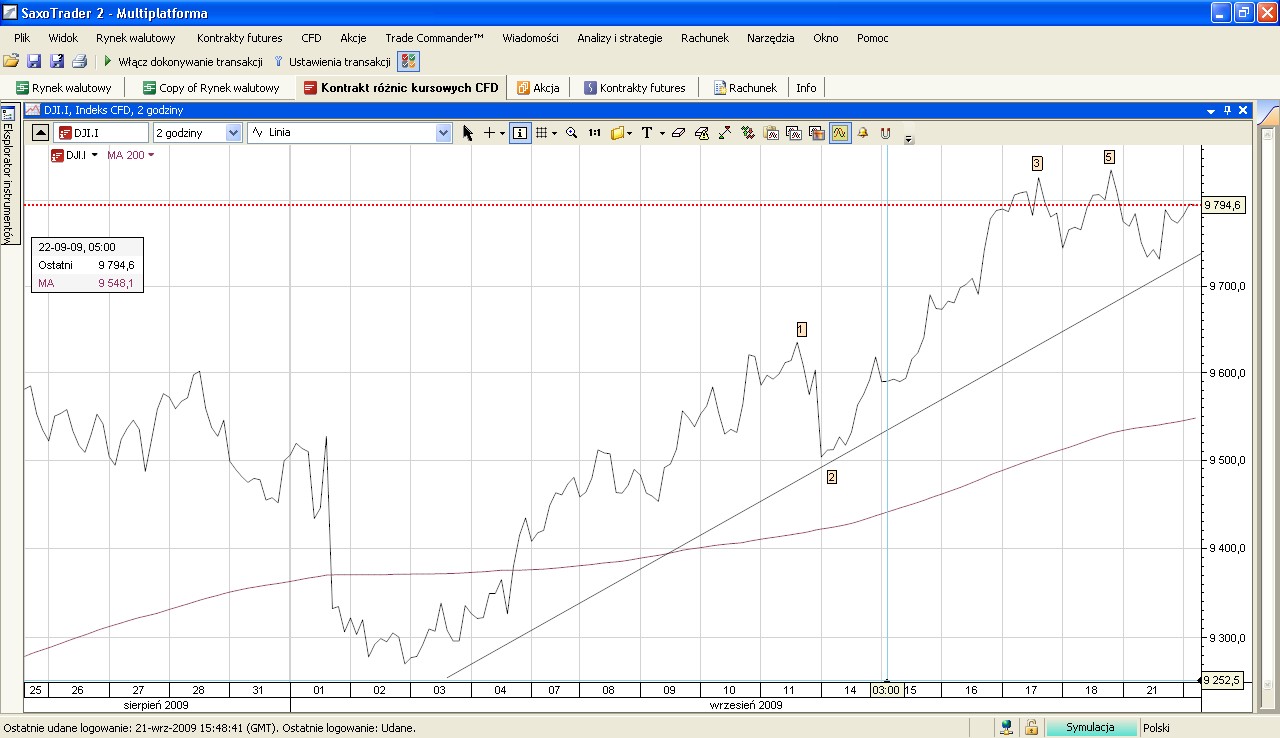Select the arrow pointer tool in chart toolbar
Image resolution: width=1280 pixels, height=738 pixels.
(467, 133)
